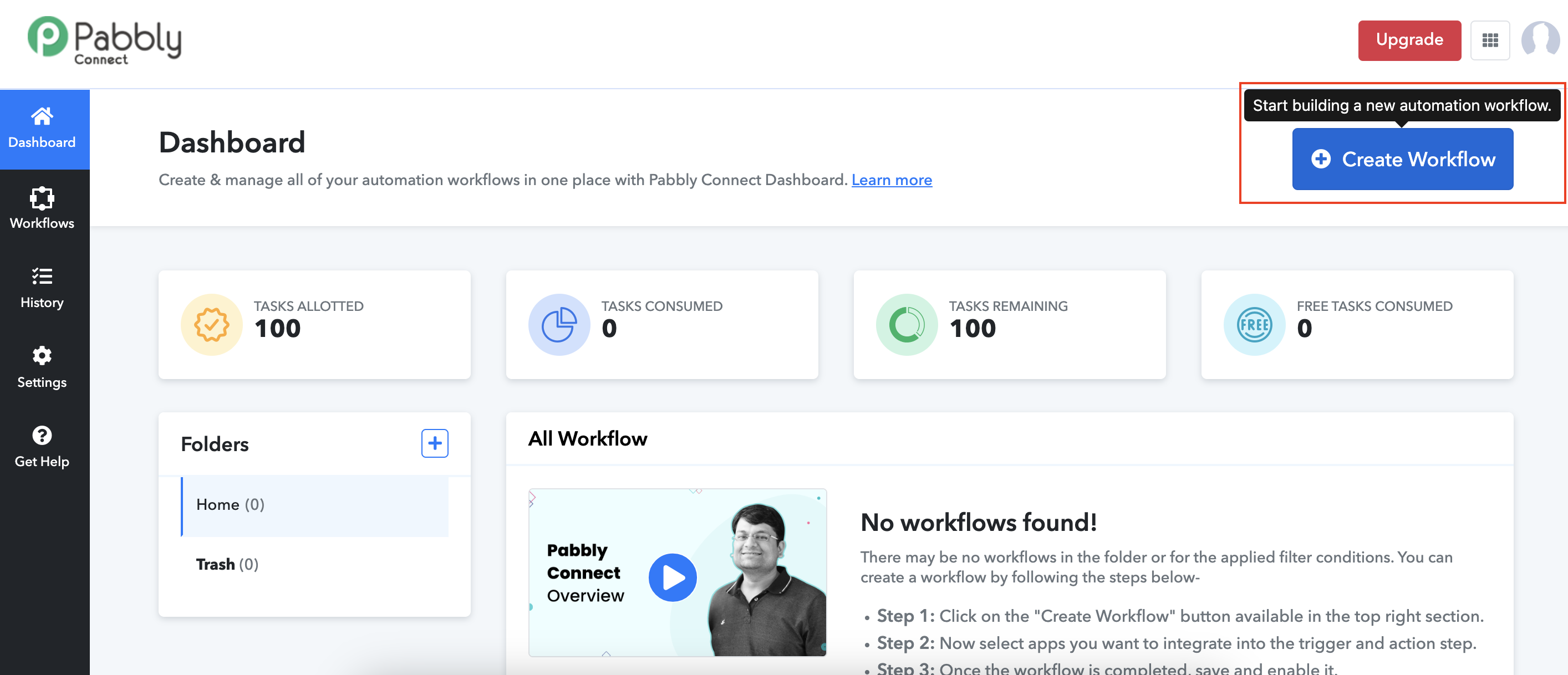Follow the Learn more link
The width and height of the screenshot is (1568, 675).
891,180
